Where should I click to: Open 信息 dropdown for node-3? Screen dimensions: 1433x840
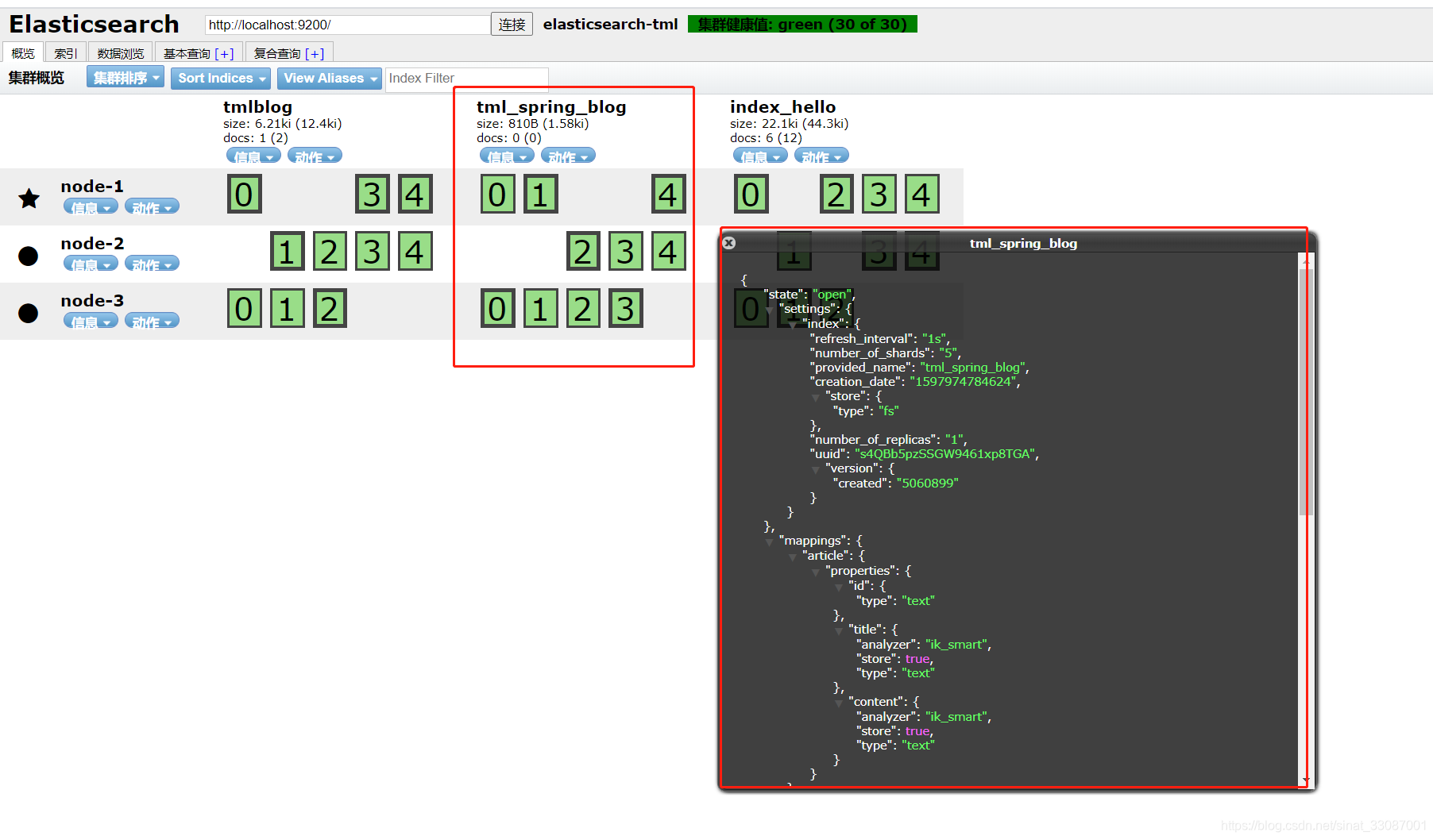(x=91, y=322)
